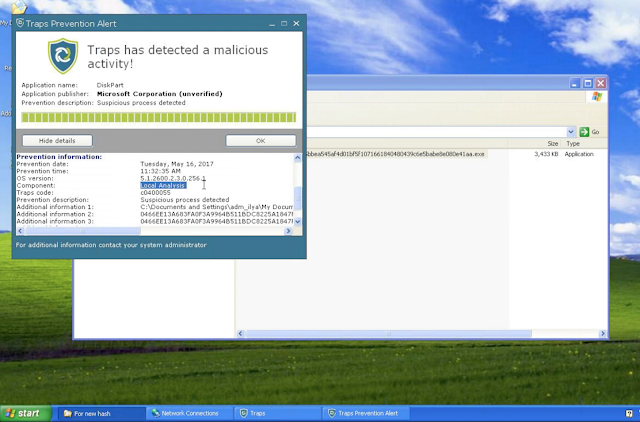Select the highlighted Local Analysis value
640x422 pixels.
163,186
